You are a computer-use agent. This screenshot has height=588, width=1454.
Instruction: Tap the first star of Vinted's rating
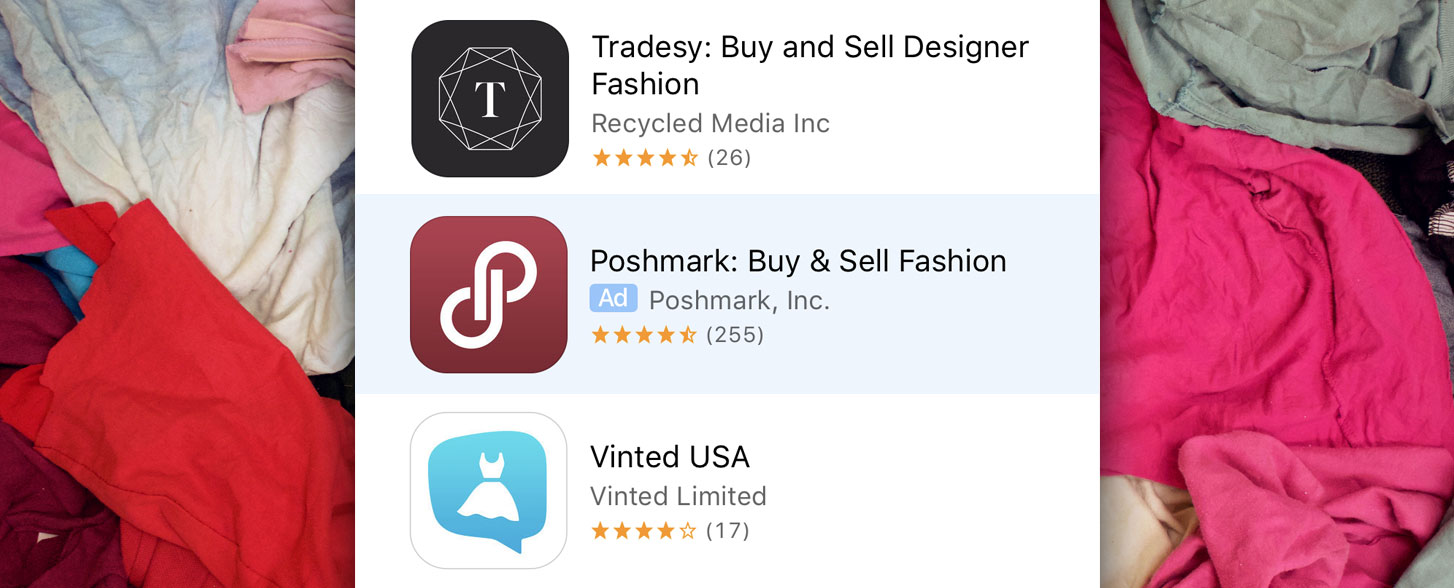pyautogui.click(x=601, y=531)
